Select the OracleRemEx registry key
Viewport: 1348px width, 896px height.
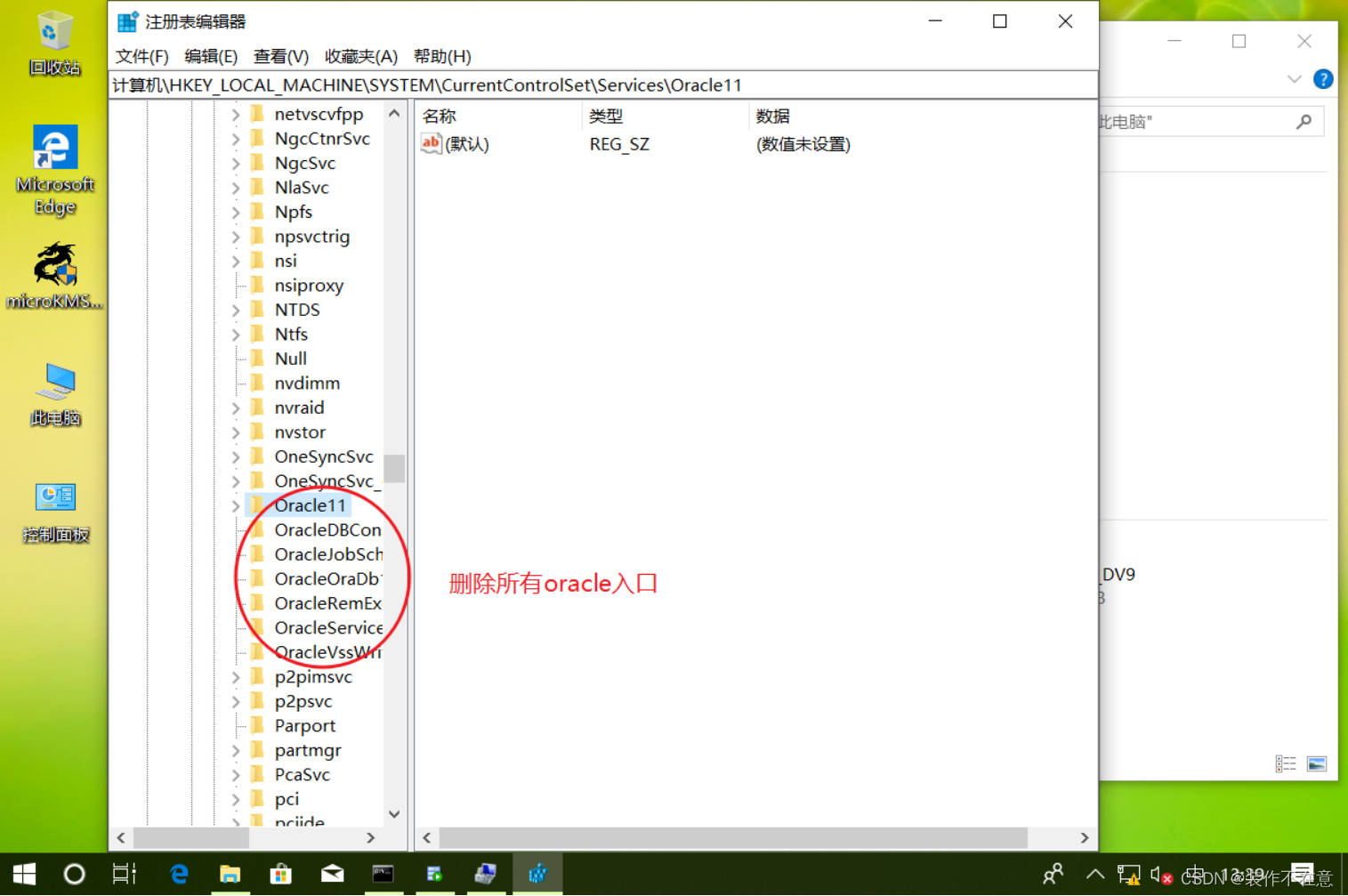[x=327, y=603]
